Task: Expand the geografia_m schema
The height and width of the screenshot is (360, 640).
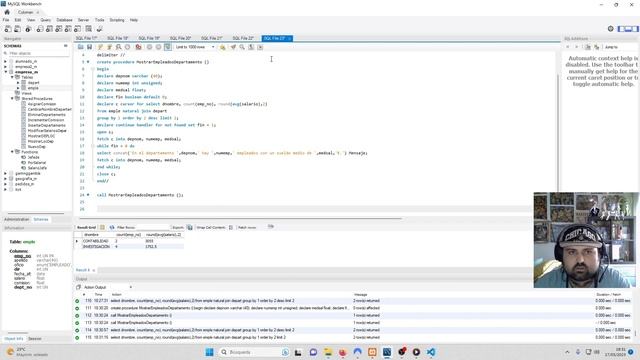Action: point(5,179)
